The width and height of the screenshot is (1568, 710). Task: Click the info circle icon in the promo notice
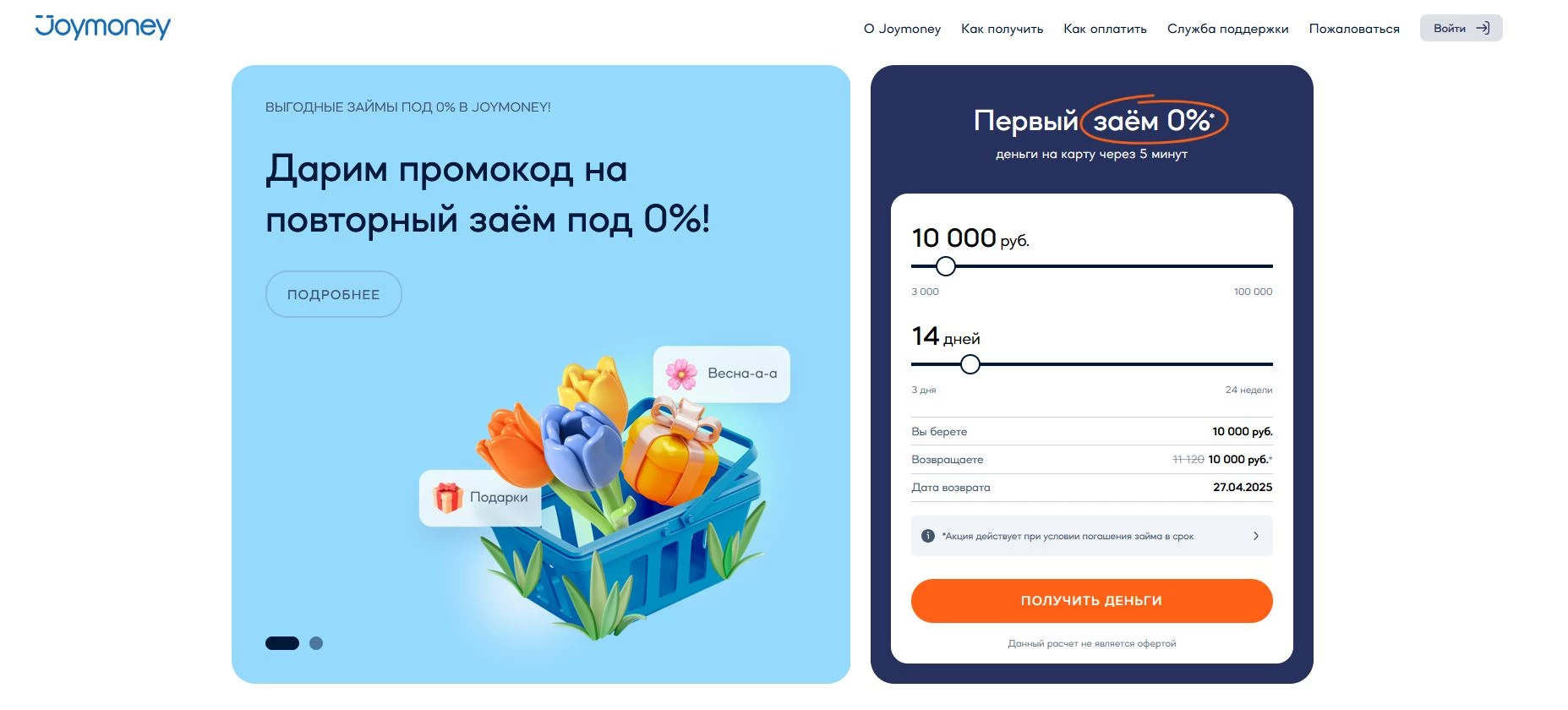927,536
